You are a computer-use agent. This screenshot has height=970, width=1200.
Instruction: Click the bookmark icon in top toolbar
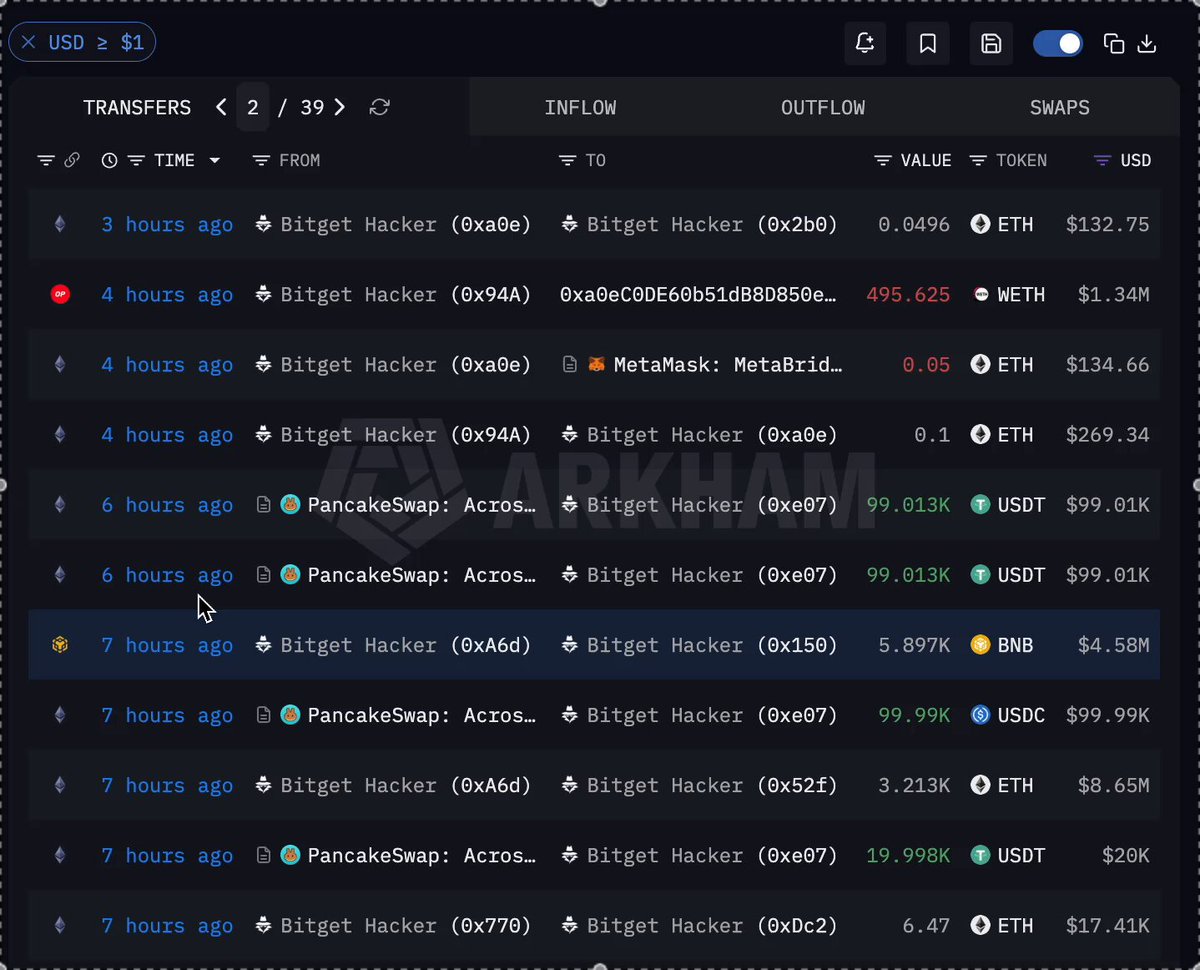click(x=928, y=43)
